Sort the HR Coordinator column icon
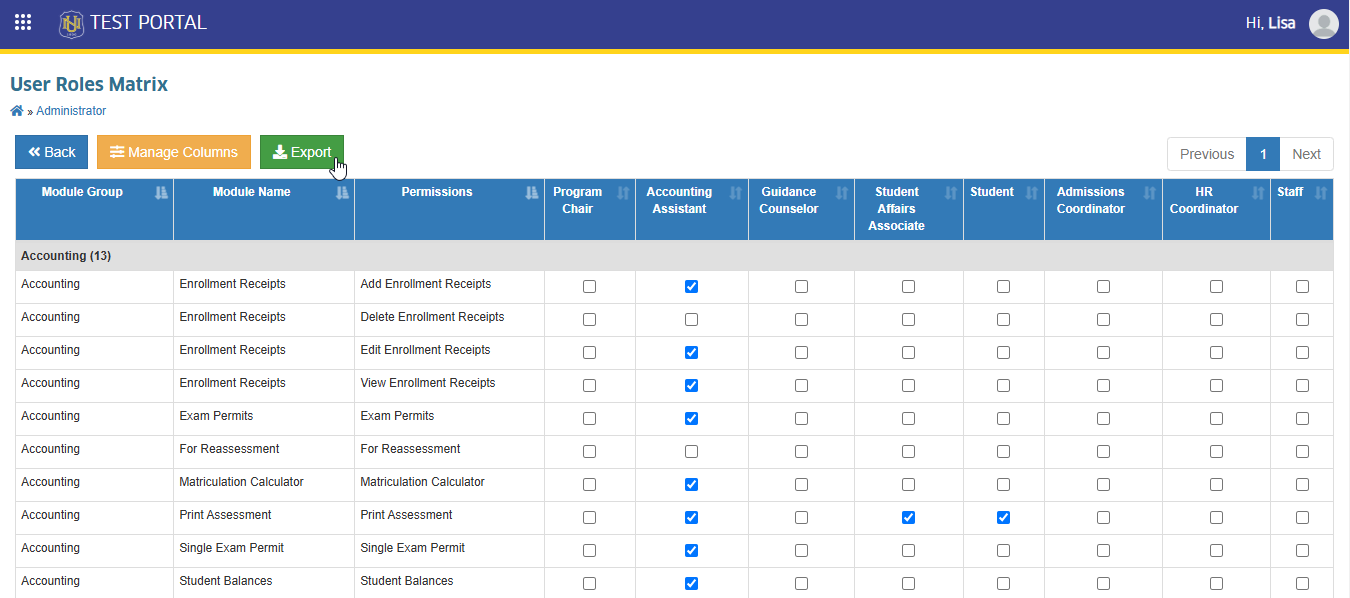The height and width of the screenshot is (598, 1350). tap(1258, 193)
